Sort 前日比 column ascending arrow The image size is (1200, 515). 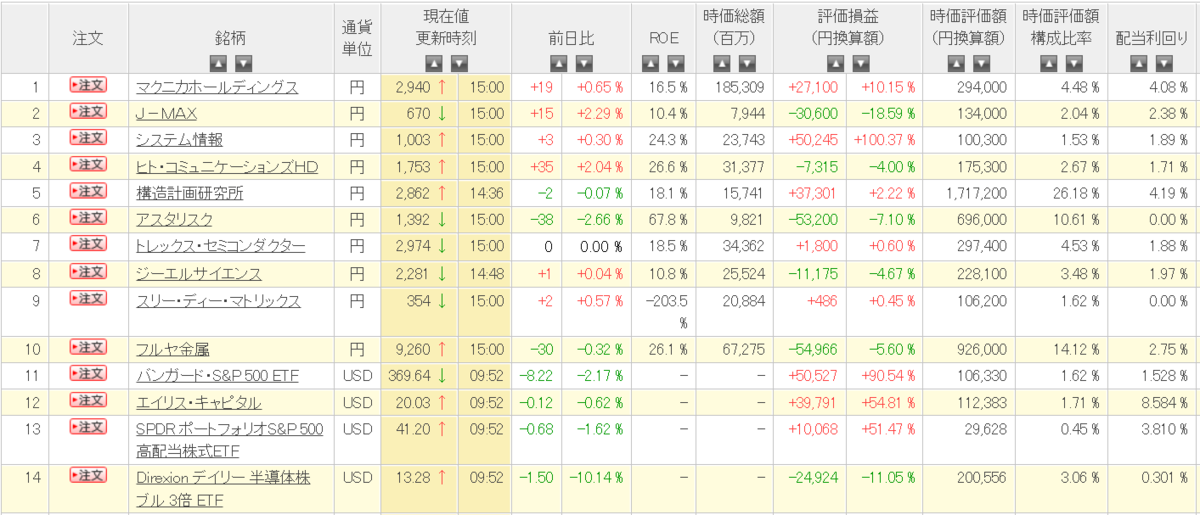click(x=558, y=64)
